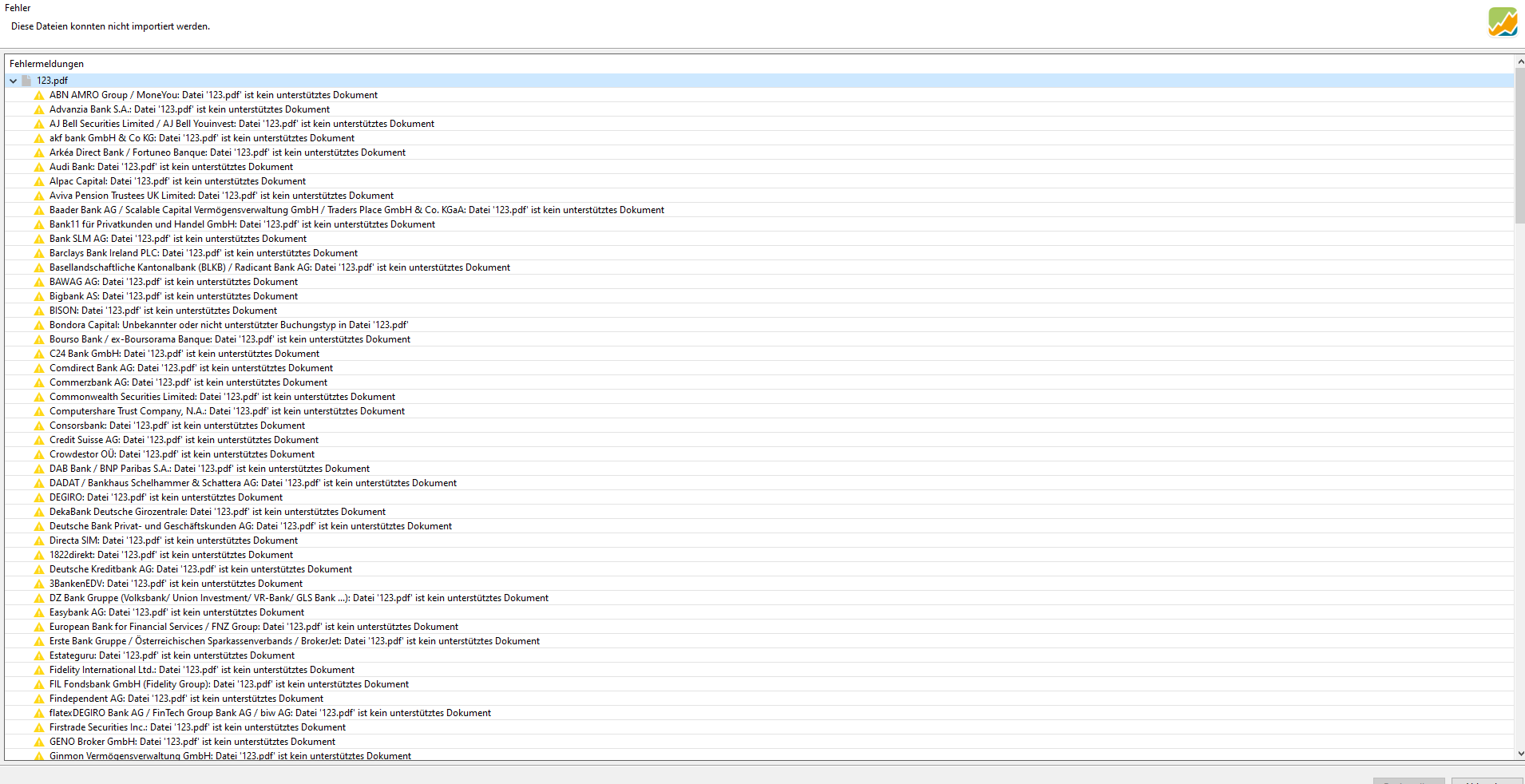
Task: Click warning icon on Comdirect Bank AG row
Action: [x=39, y=368]
